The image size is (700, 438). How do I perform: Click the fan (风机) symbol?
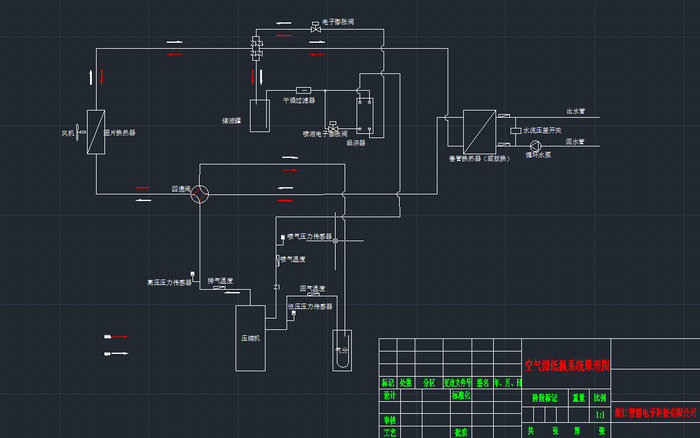81,132
